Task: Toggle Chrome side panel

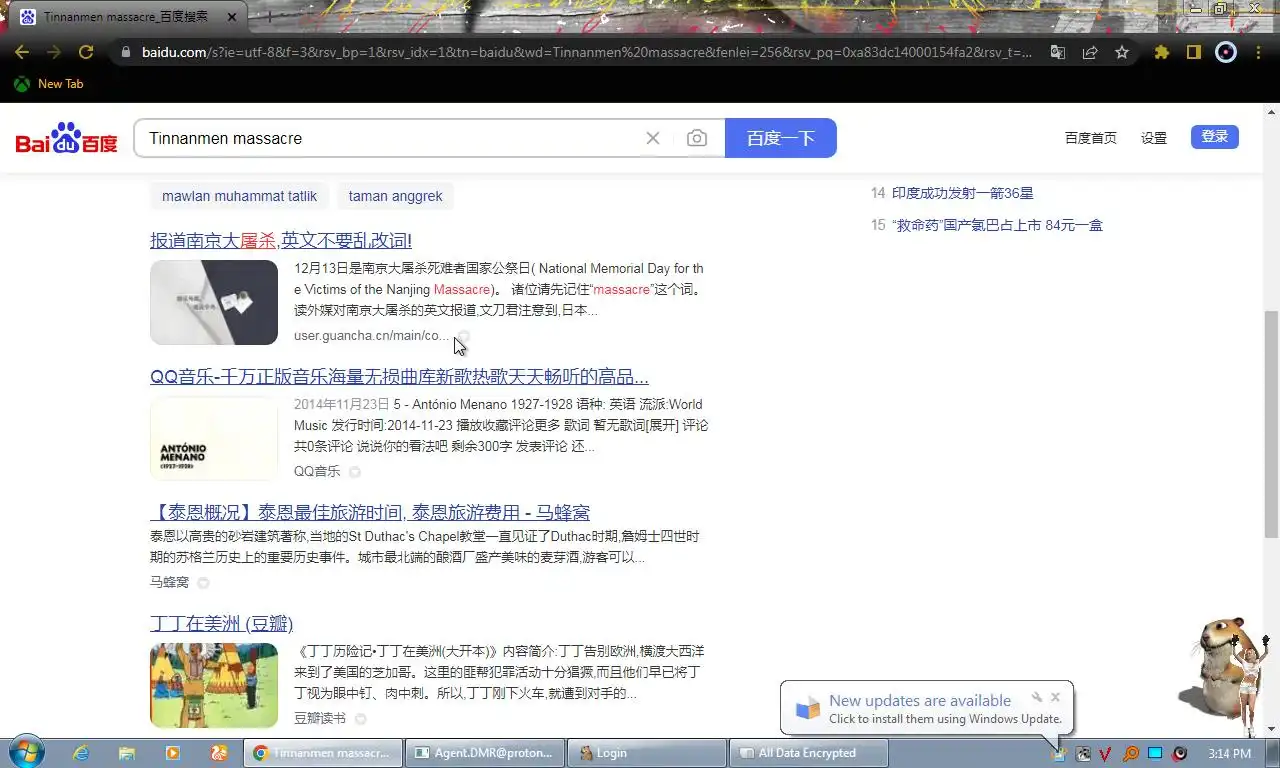Action: (1193, 52)
